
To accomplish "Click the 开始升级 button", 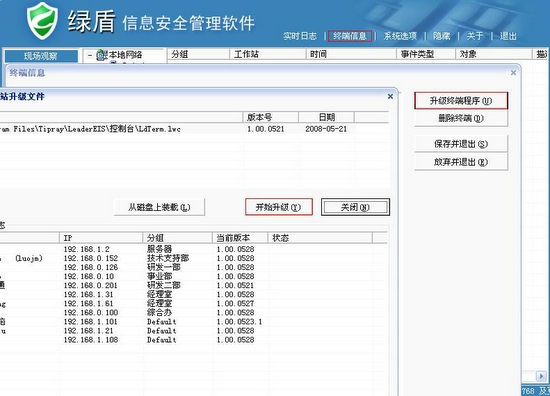I will pyautogui.click(x=279, y=207).
